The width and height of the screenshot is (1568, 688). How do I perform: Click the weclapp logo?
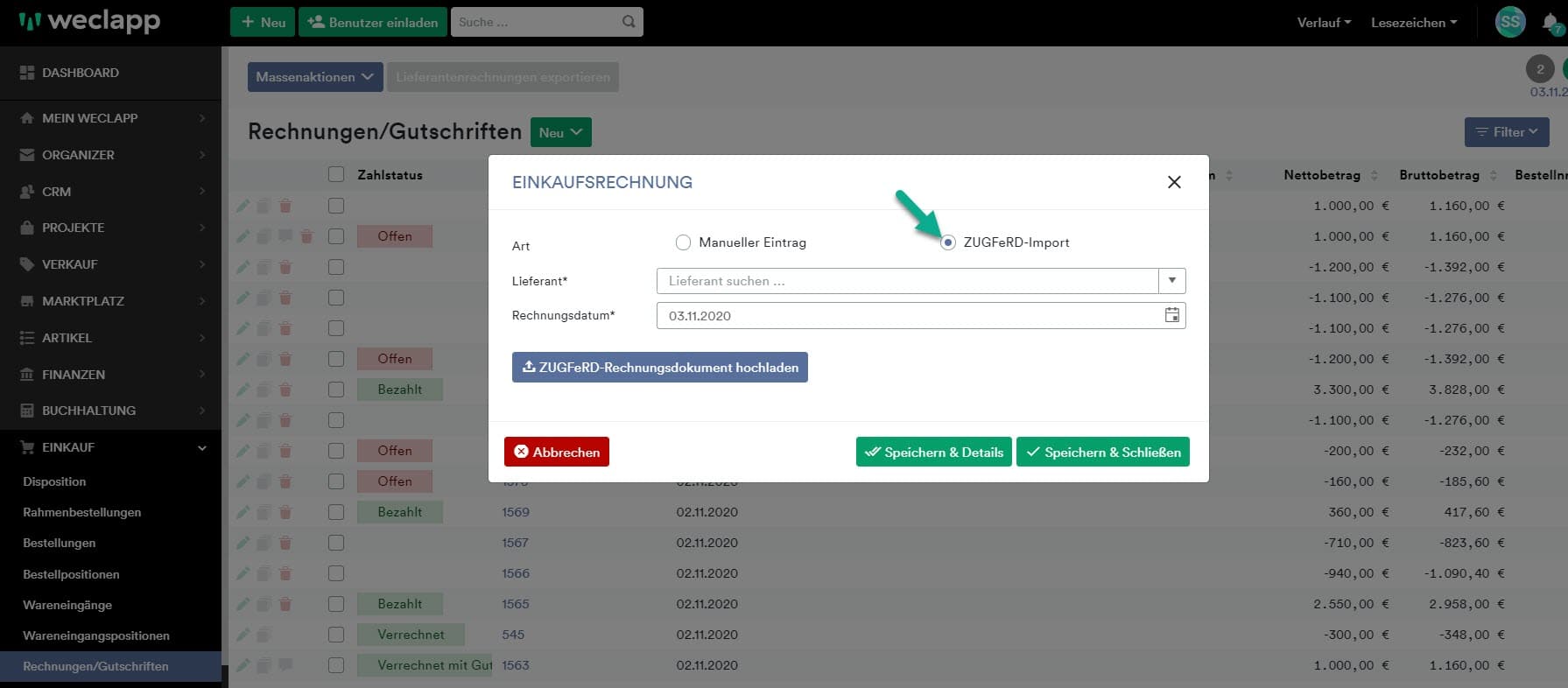90,21
